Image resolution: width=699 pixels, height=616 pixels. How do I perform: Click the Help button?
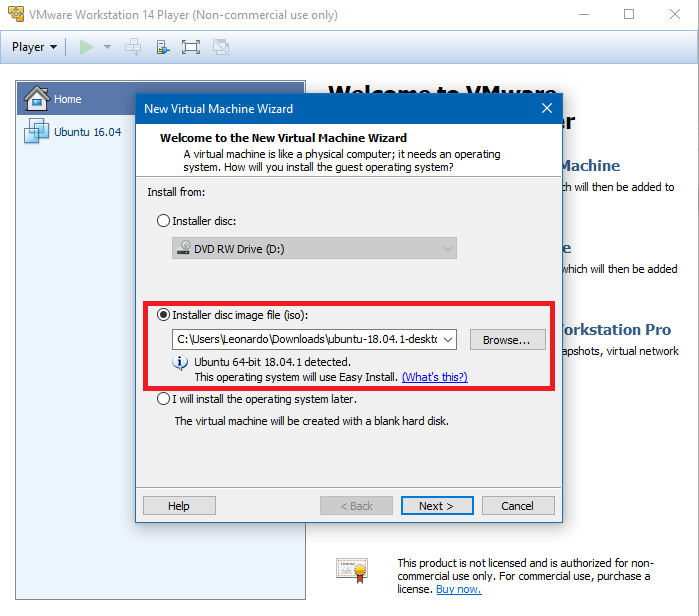point(179,505)
